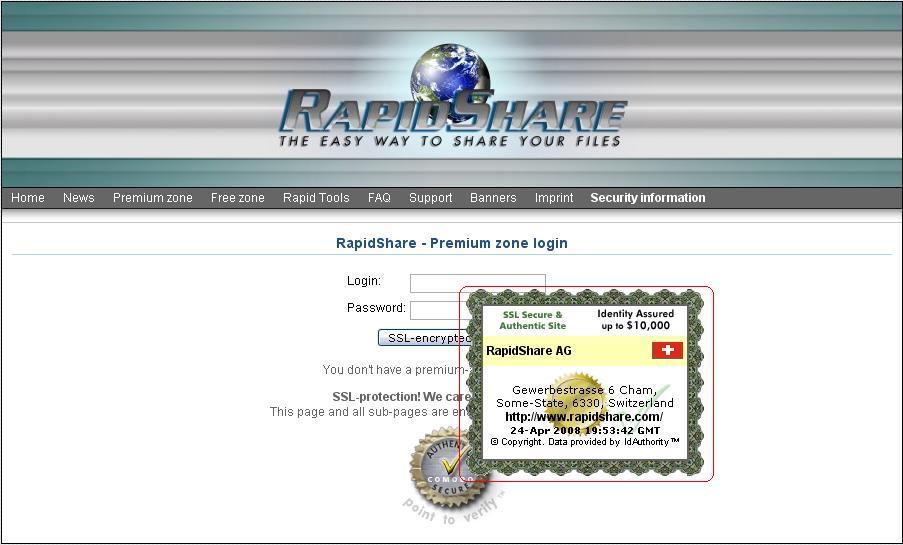Open the Premium zone menu item
Image resolution: width=903 pixels, height=545 pixels.
(x=153, y=198)
